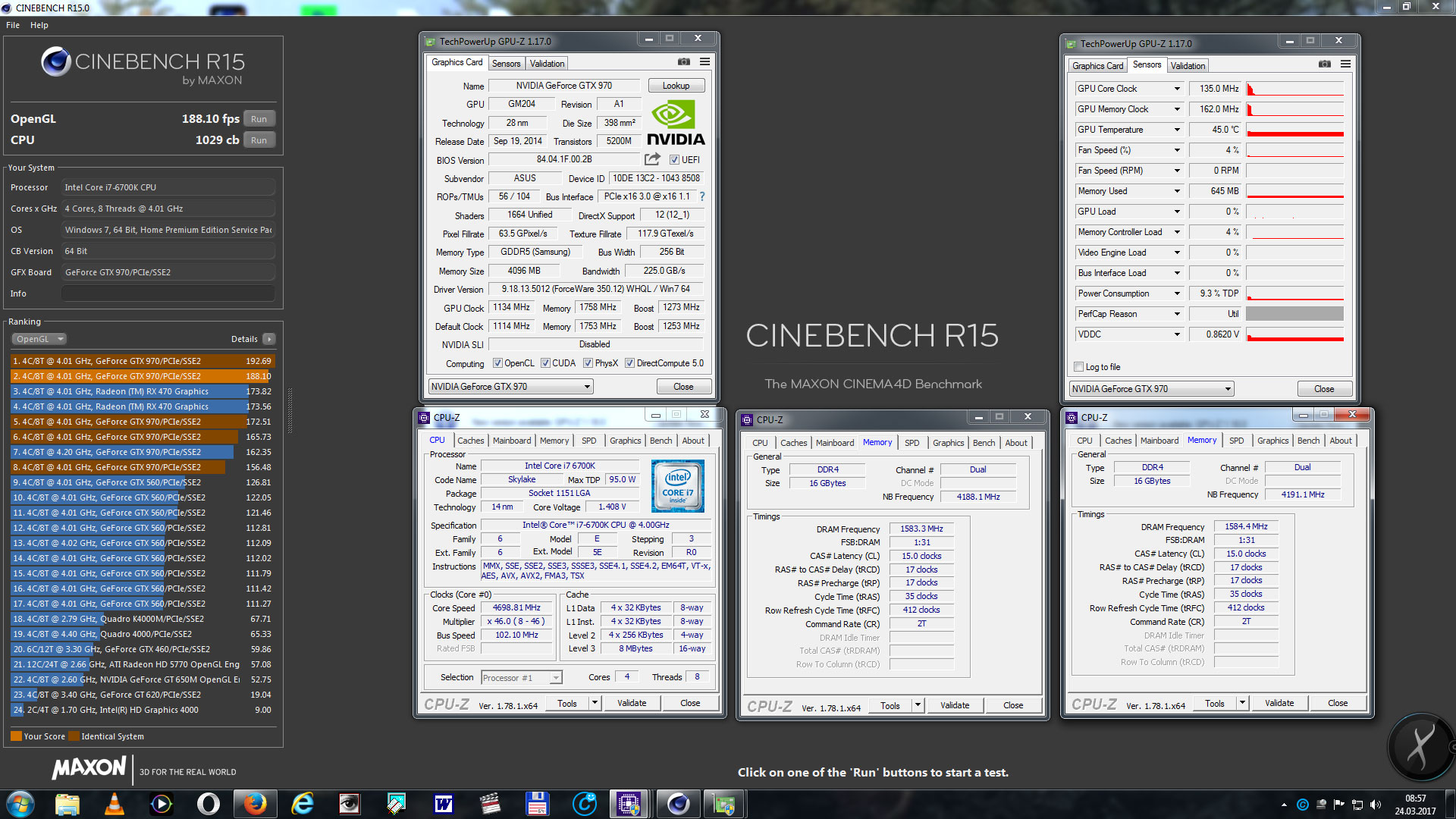Toggle the DirectCompute 5.0 checkbox

(x=629, y=363)
